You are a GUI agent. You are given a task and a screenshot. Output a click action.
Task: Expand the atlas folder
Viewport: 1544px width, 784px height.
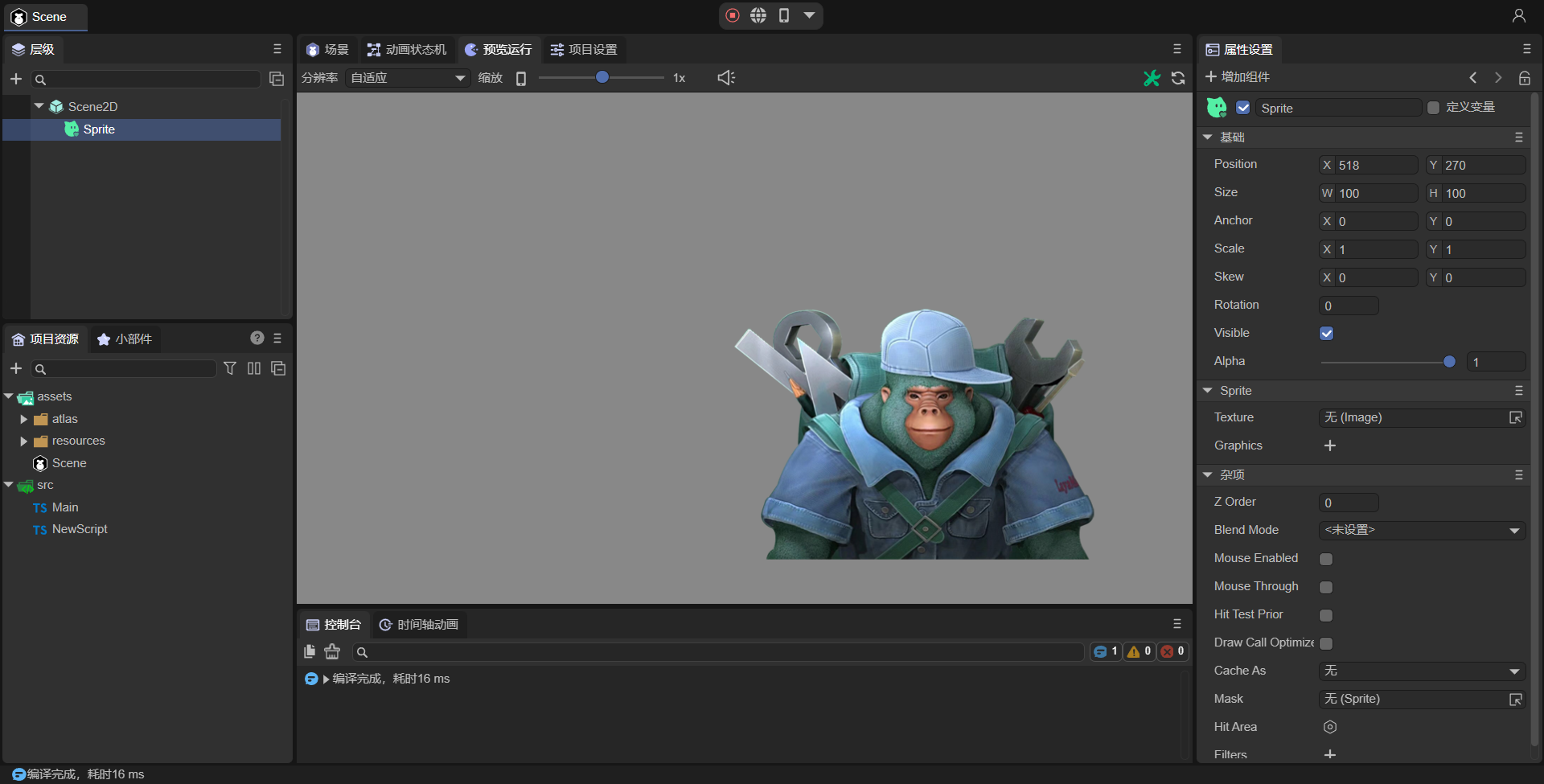24,419
